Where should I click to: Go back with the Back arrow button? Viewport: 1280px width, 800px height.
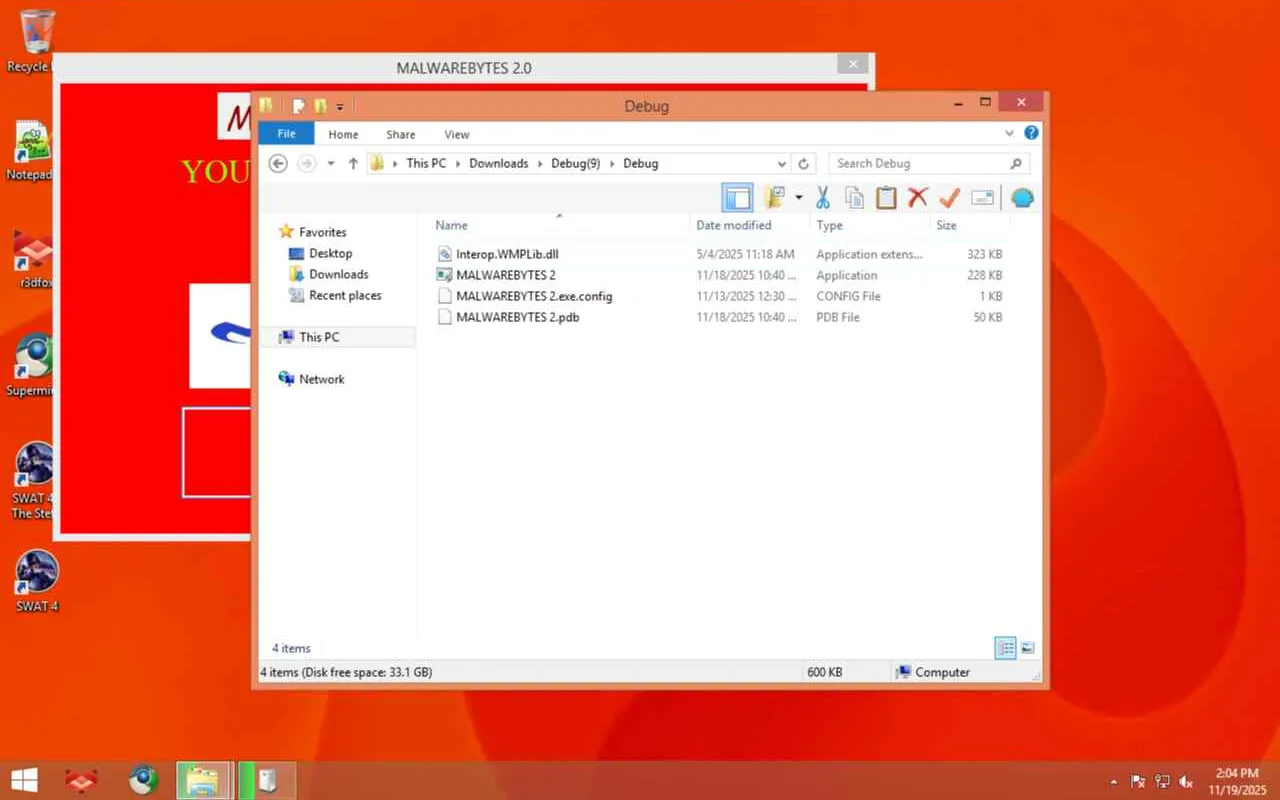pyautogui.click(x=278, y=163)
